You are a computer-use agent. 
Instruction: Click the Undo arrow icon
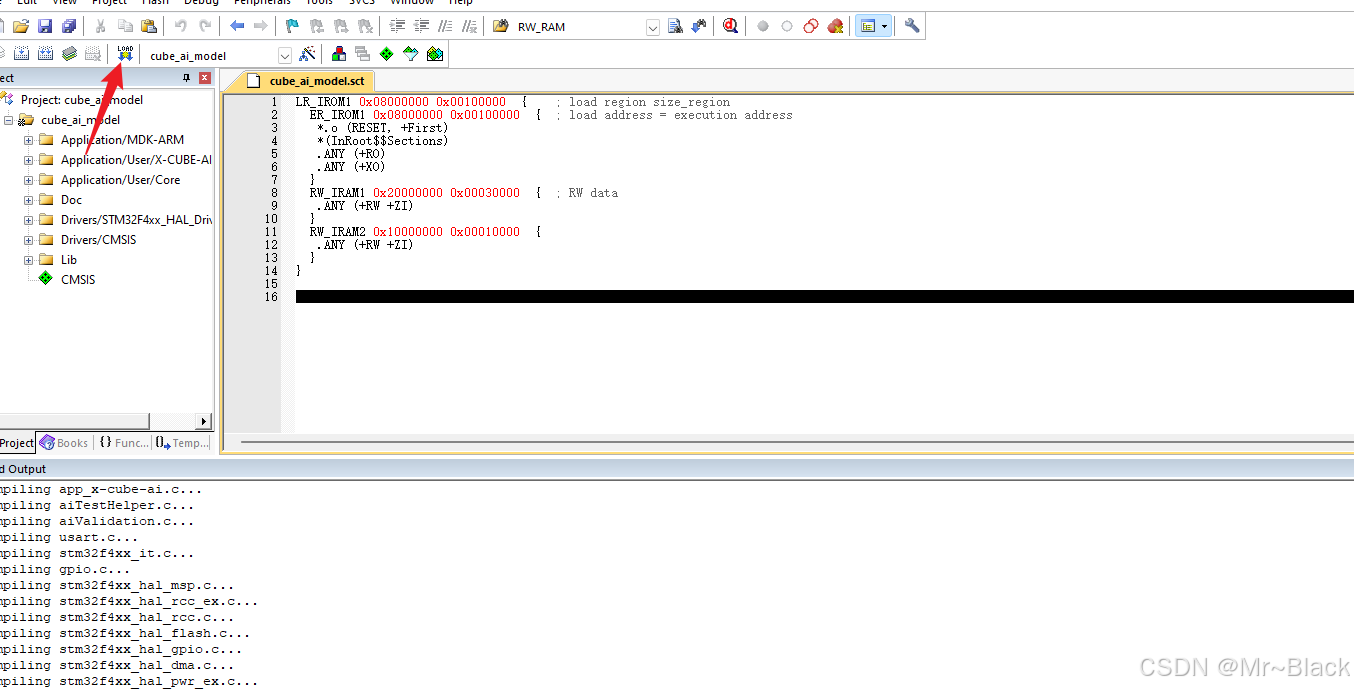click(181, 26)
